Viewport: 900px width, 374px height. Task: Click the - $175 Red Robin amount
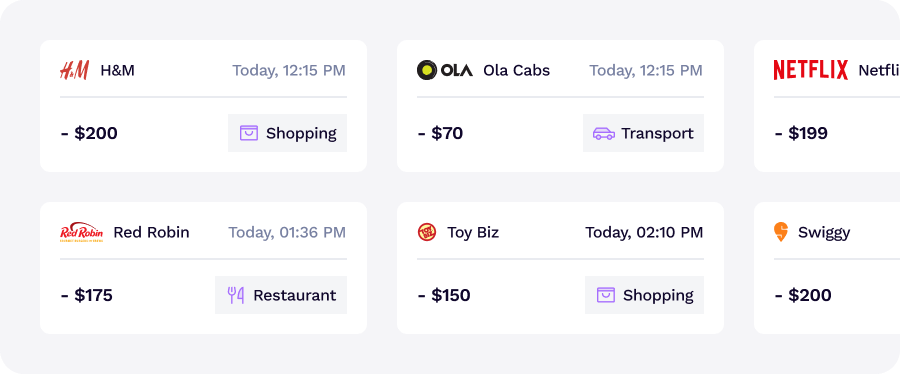point(87,295)
